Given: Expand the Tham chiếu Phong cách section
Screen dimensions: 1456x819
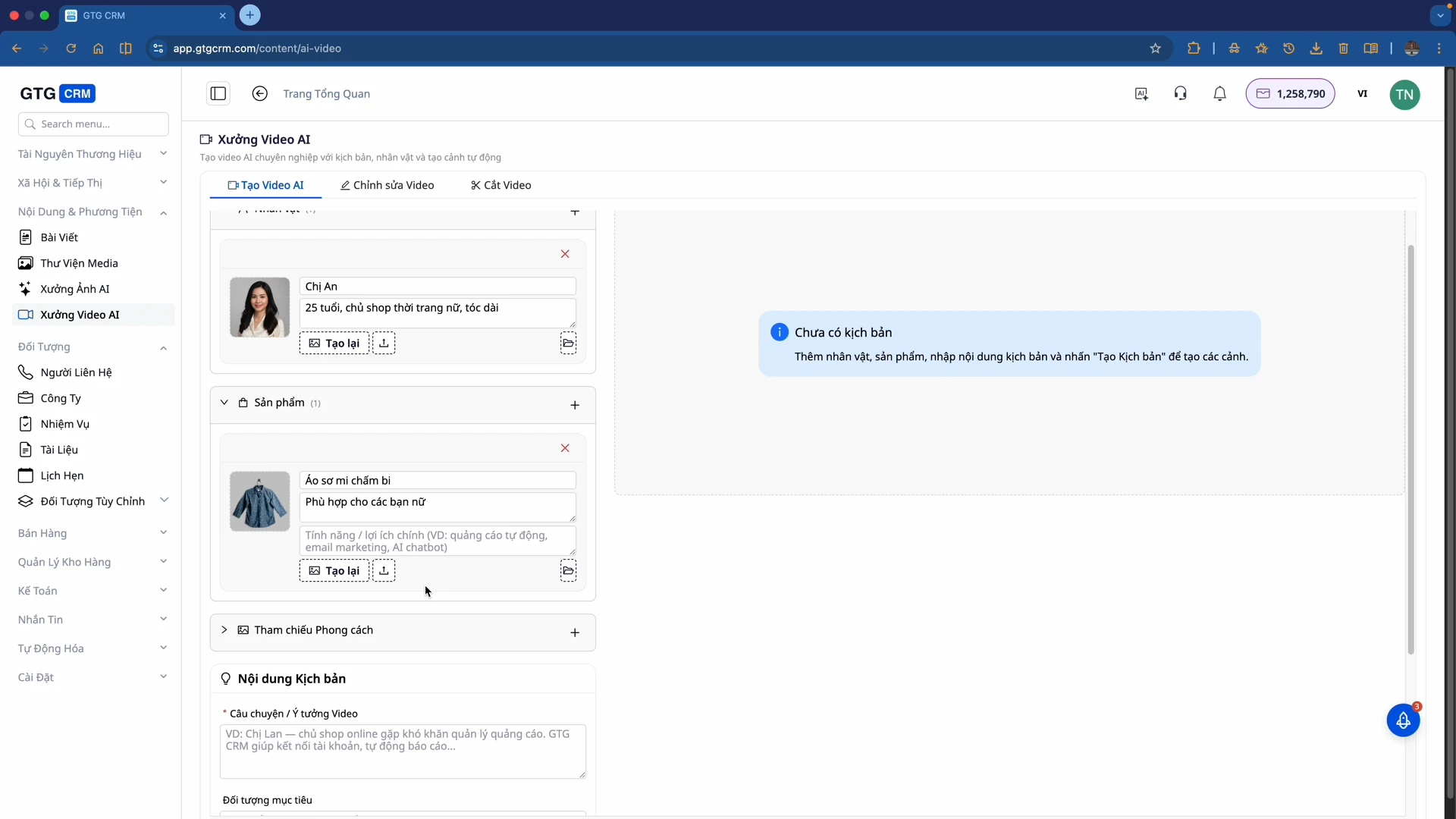Looking at the screenshot, I should 224,630.
